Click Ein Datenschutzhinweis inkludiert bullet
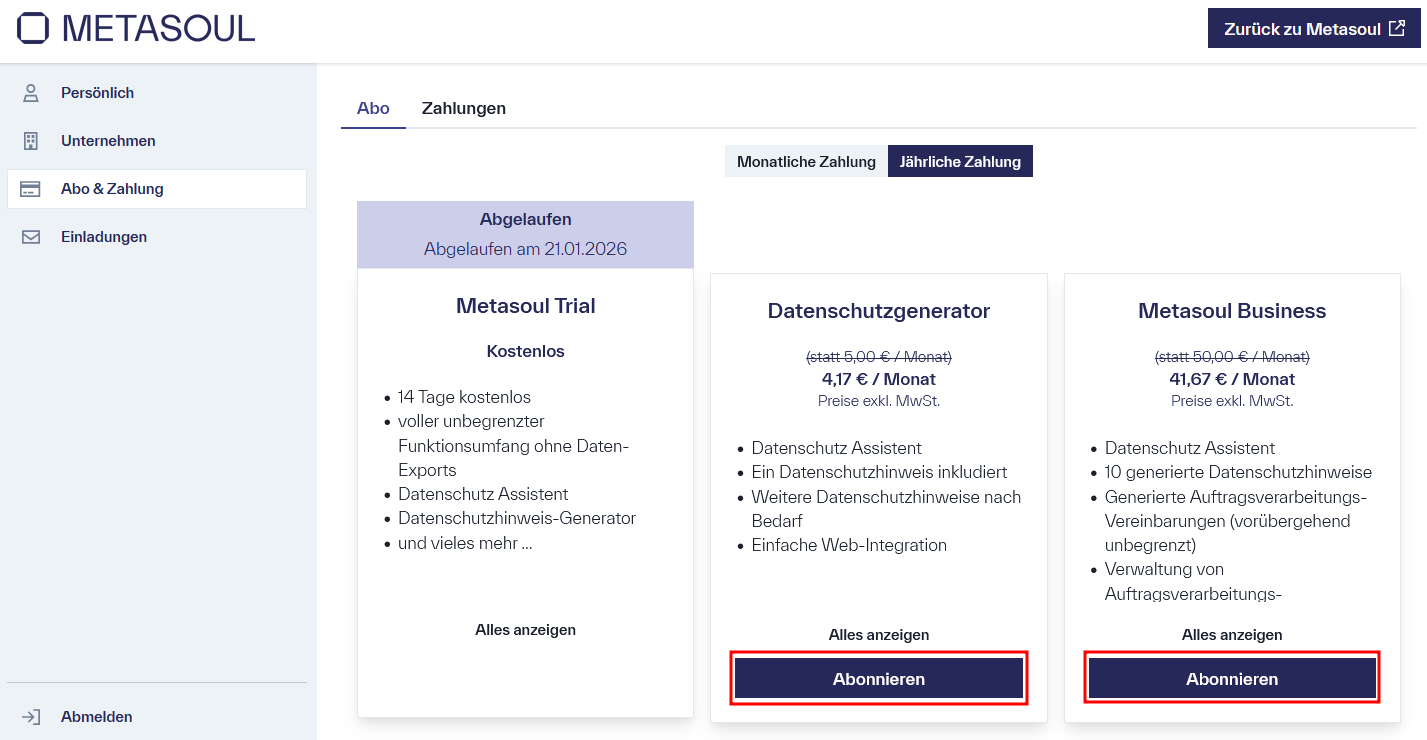This screenshot has width=1427, height=740. click(x=879, y=472)
